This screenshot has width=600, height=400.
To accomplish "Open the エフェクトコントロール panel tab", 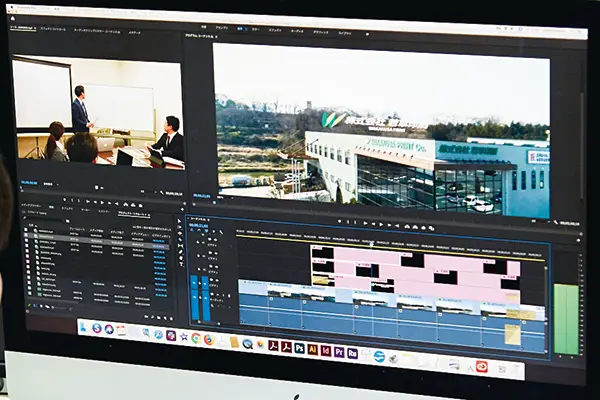I will [53, 29].
